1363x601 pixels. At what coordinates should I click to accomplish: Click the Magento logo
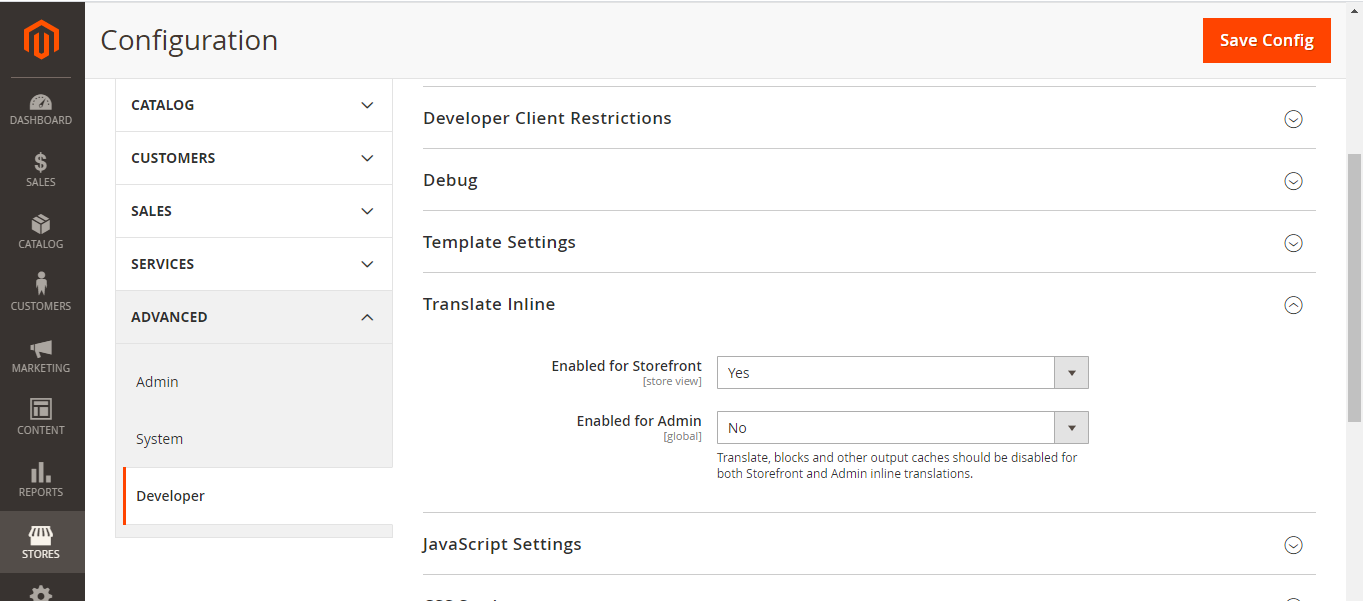click(41, 39)
